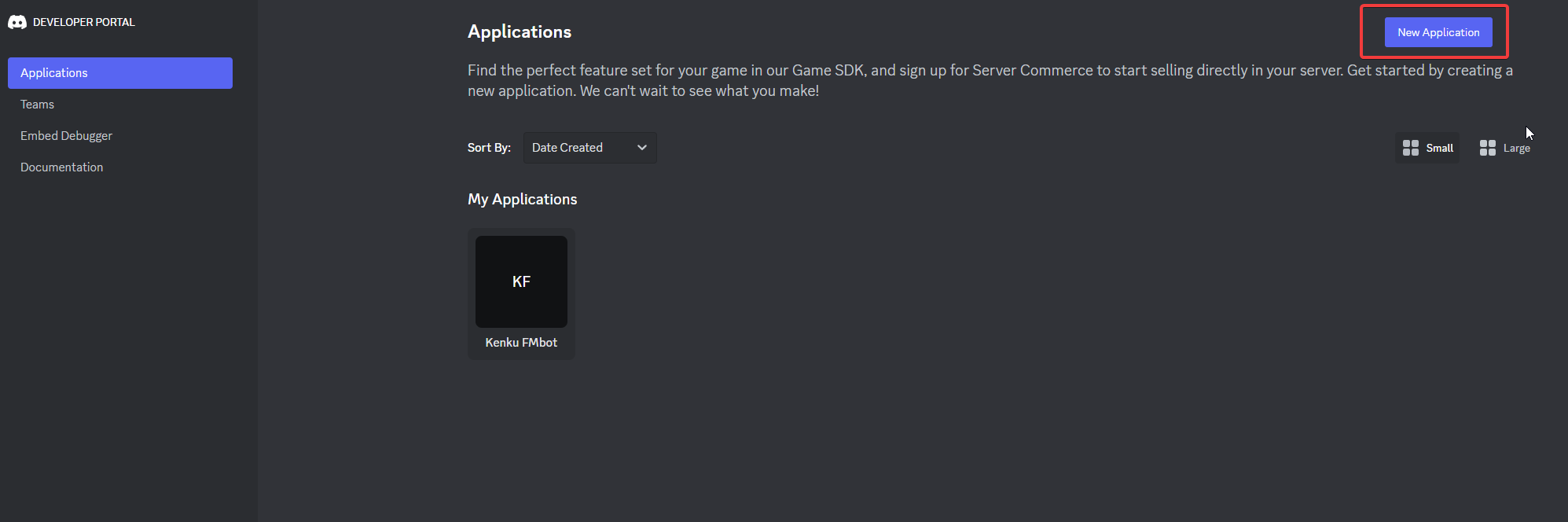Switch to Small view via its label
Image resolution: width=1568 pixels, height=522 pixels.
[1439, 148]
